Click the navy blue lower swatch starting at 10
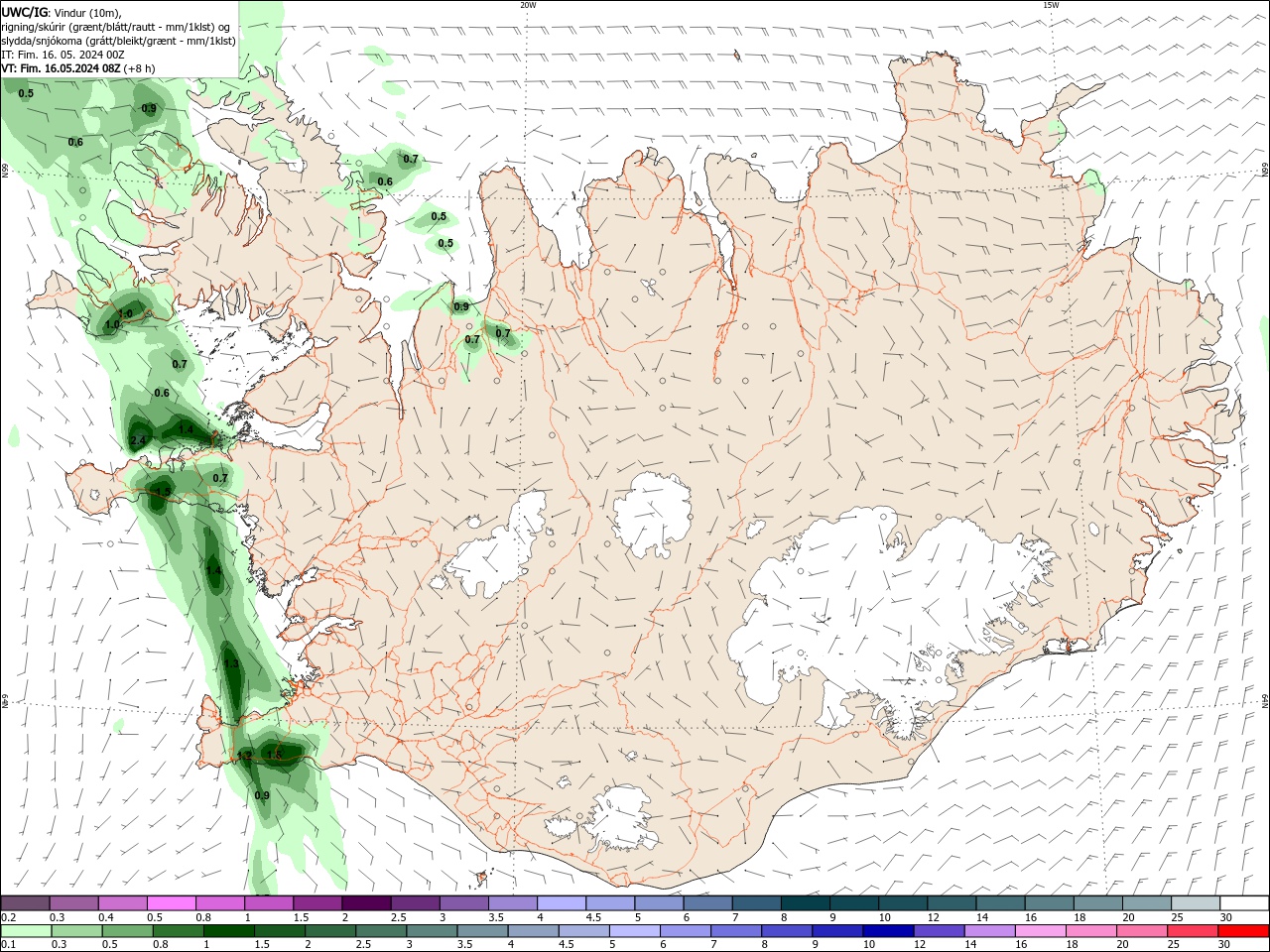The width and height of the screenshot is (1270, 952). (887, 931)
